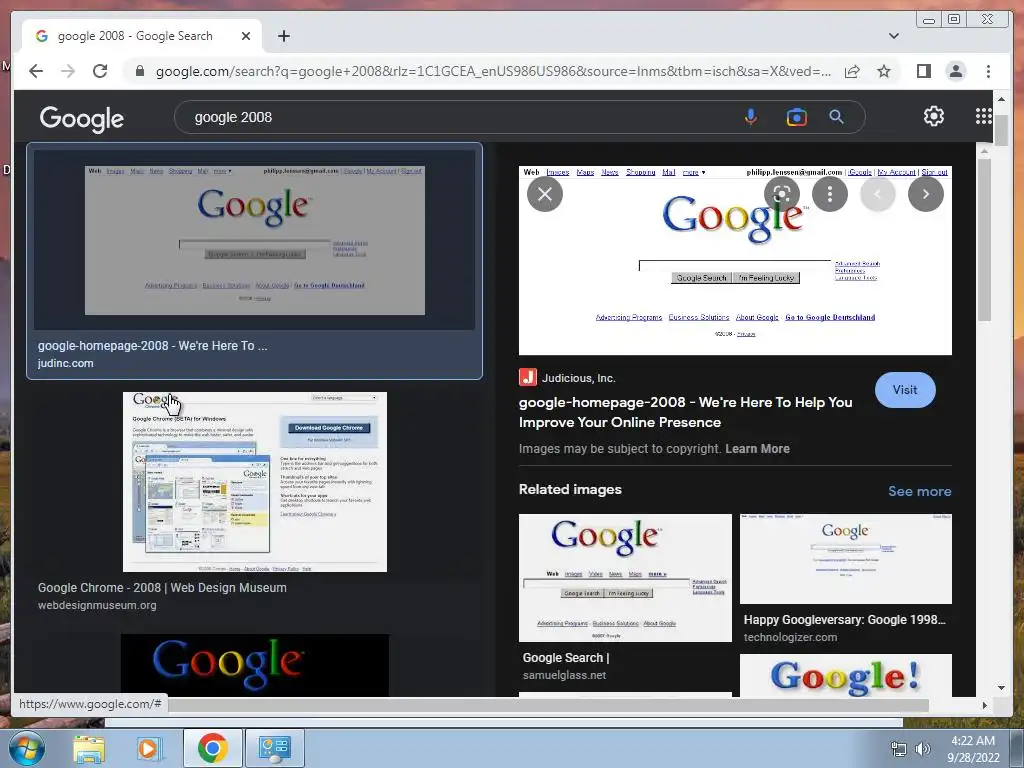Viewport: 1024px width, 768px height.
Task: Click 'See more' related images
Action: click(x=920, y=491)
